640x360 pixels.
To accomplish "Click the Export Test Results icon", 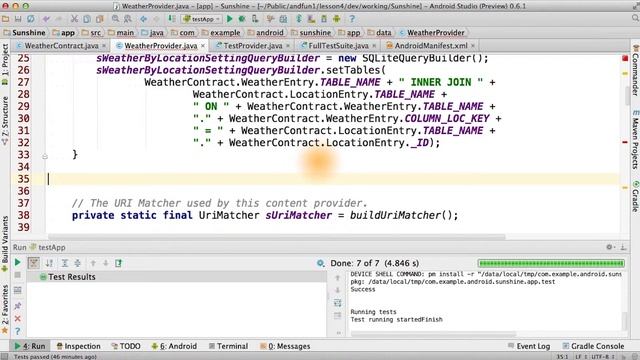I will (118, 263).
